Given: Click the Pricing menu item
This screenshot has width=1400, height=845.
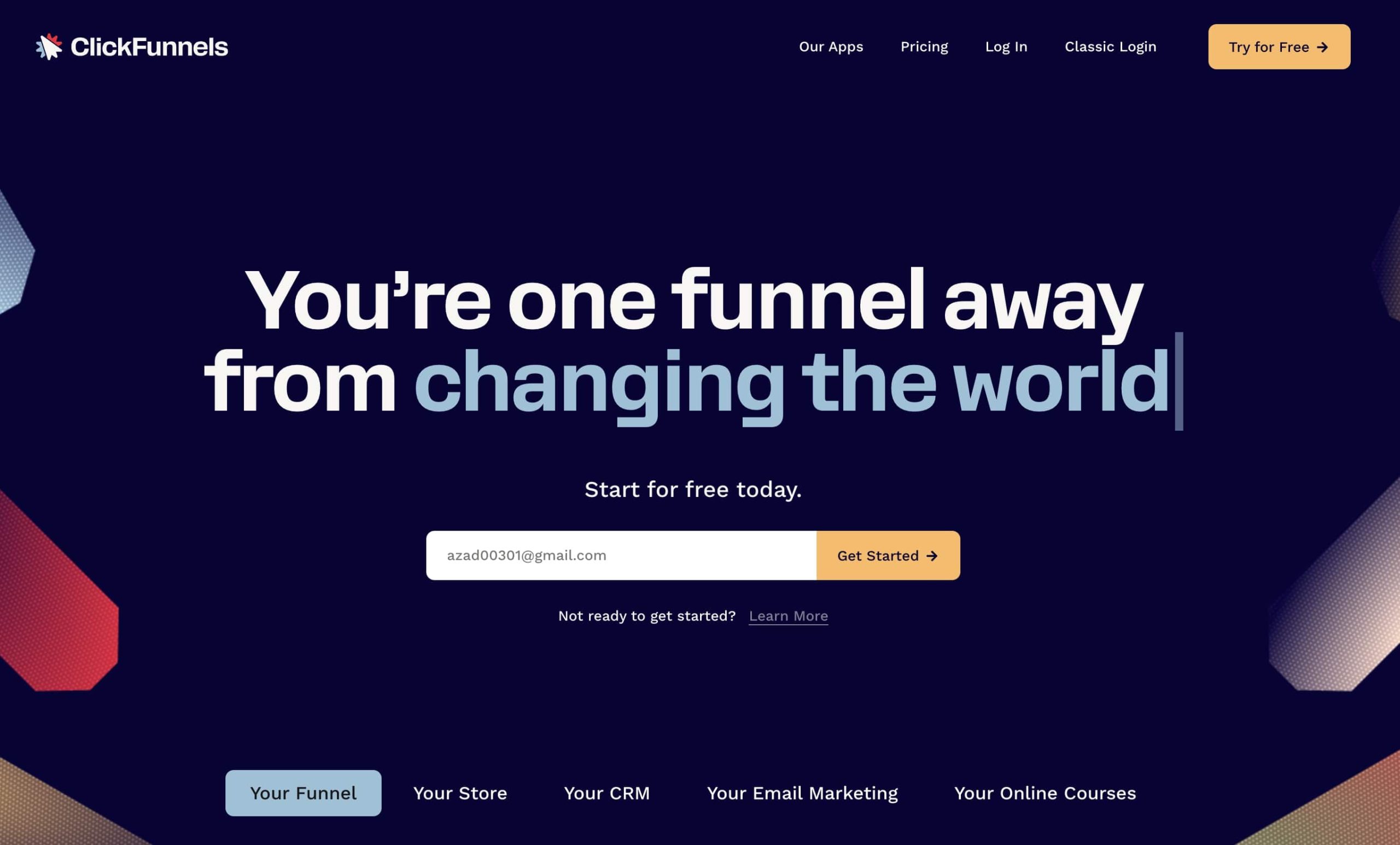Looking at the screenshot, I should click(924, 46).
